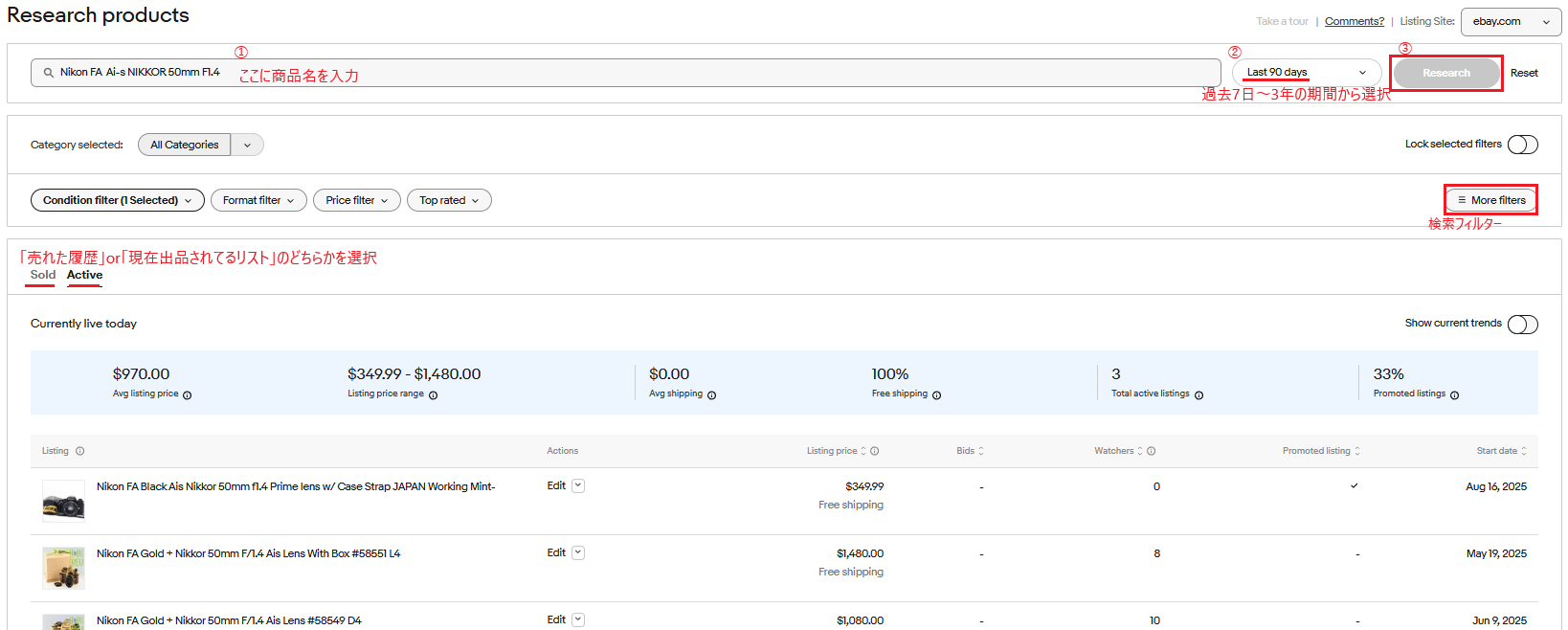1568x630 pixels.
Task: Open the Listing Site ebay.com dropdown
Action: tap(1512, 21)
